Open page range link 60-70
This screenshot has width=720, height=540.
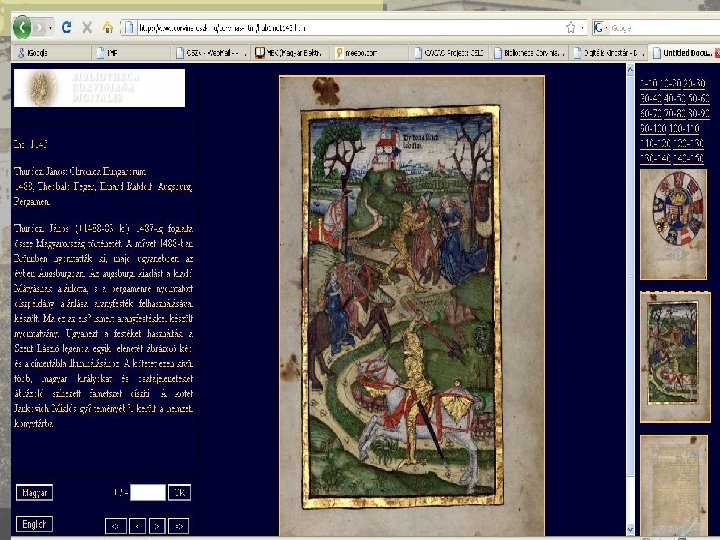tap(651, 113)
